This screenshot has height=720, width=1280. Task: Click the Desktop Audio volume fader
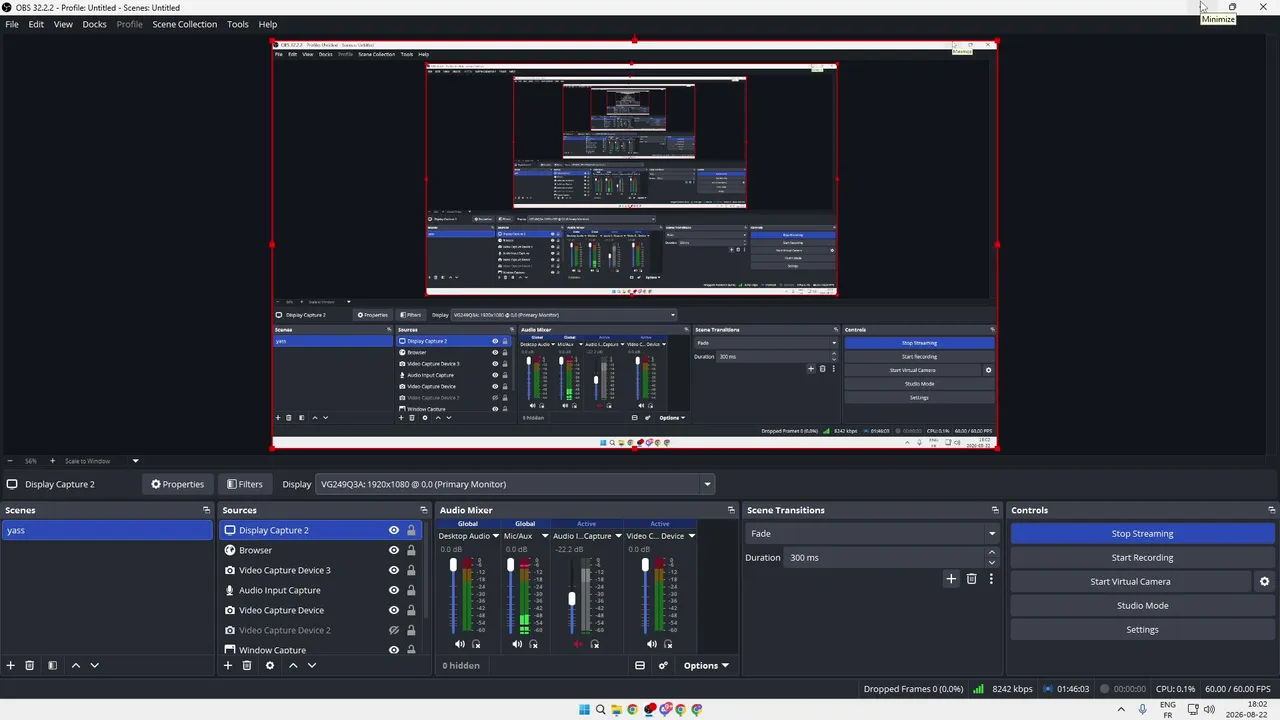(x=453, y=566)
